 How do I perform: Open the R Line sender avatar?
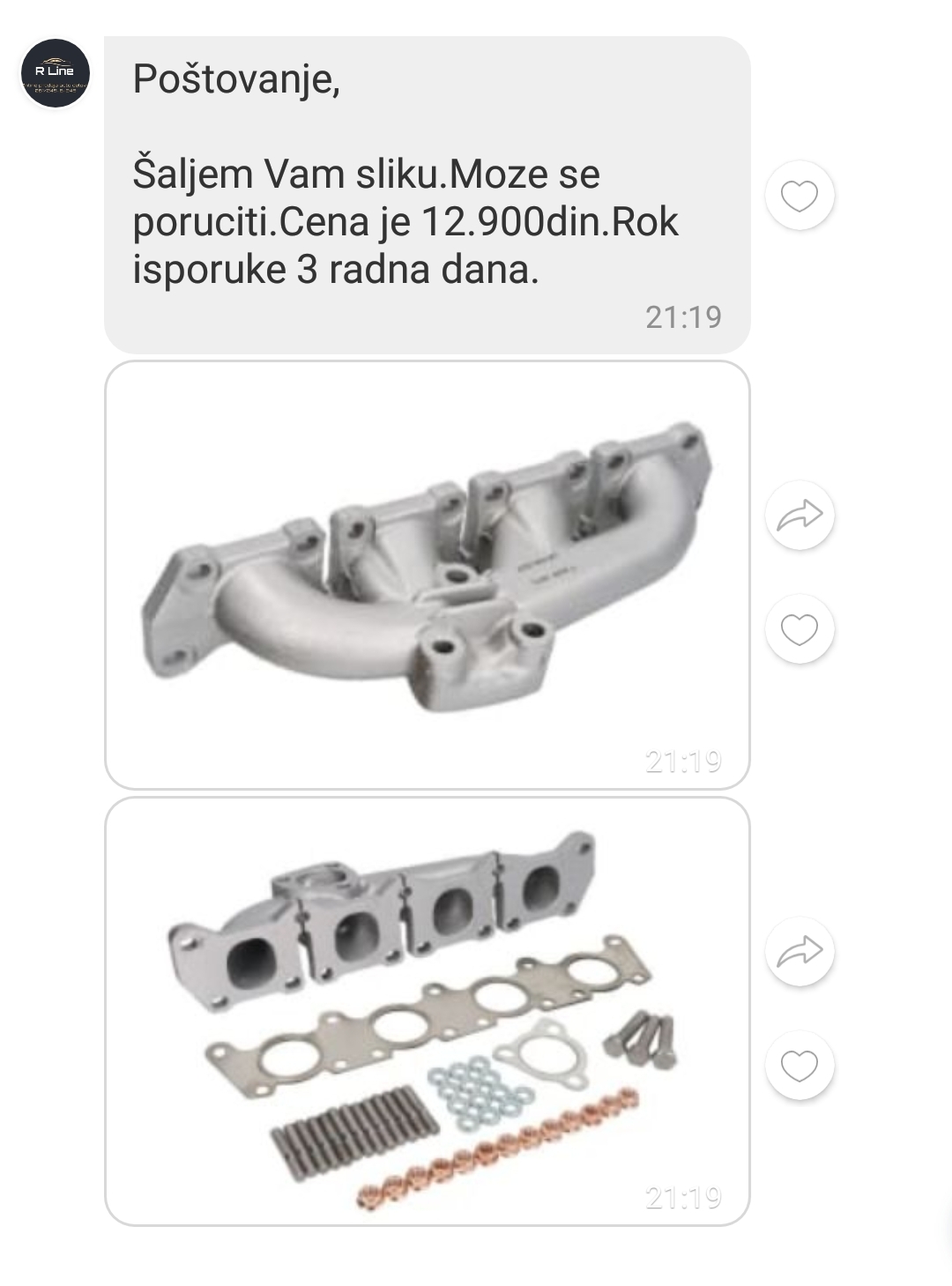tap(56, 73)
